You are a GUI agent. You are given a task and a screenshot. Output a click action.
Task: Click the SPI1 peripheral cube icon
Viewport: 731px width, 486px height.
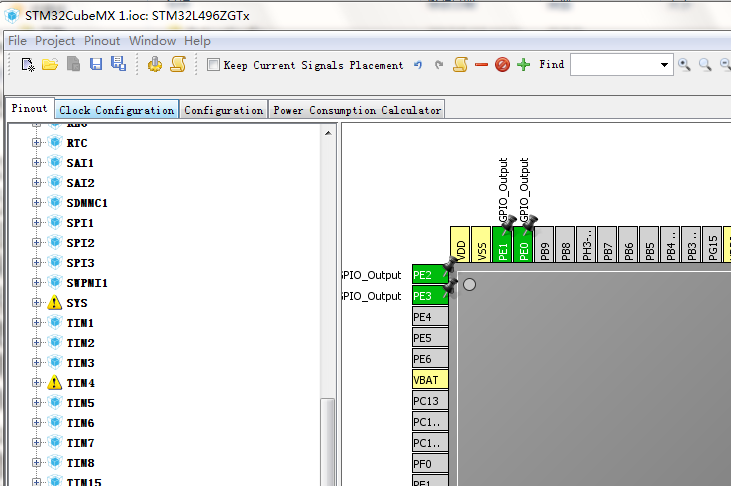[55, 222]
